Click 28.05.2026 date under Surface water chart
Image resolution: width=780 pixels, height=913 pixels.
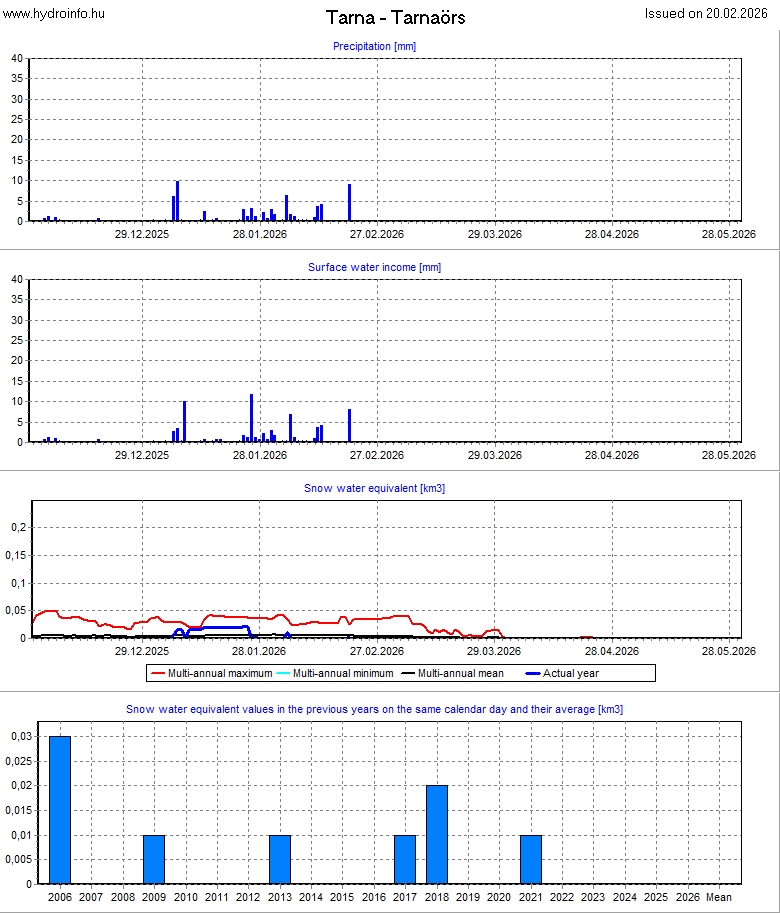click(x=728, y=455)
